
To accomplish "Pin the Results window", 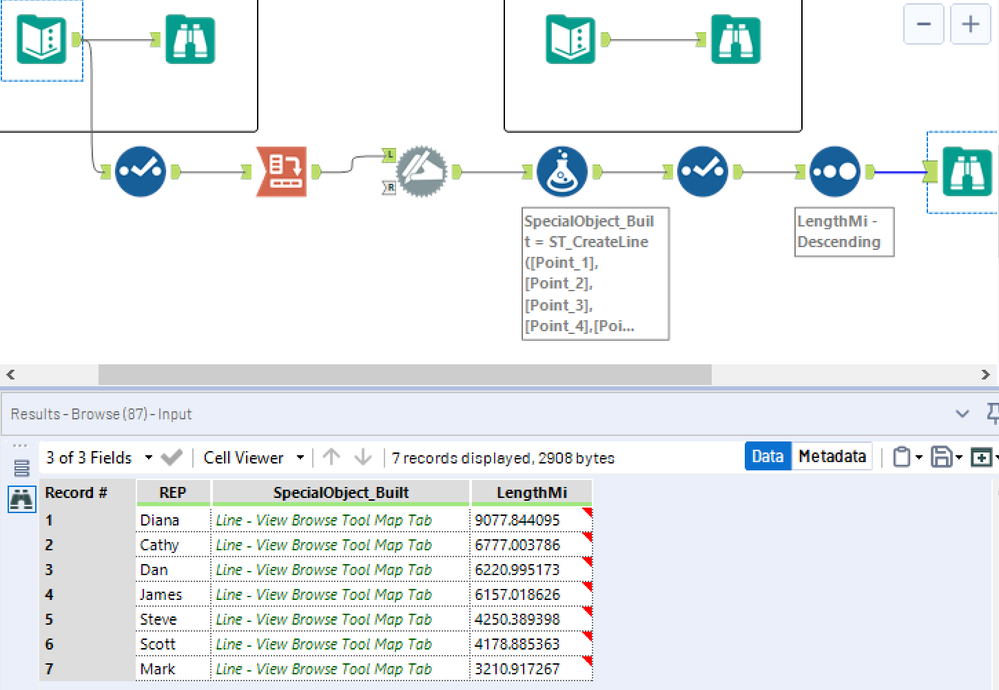I will pyautogui.click(x=992, y=414).
